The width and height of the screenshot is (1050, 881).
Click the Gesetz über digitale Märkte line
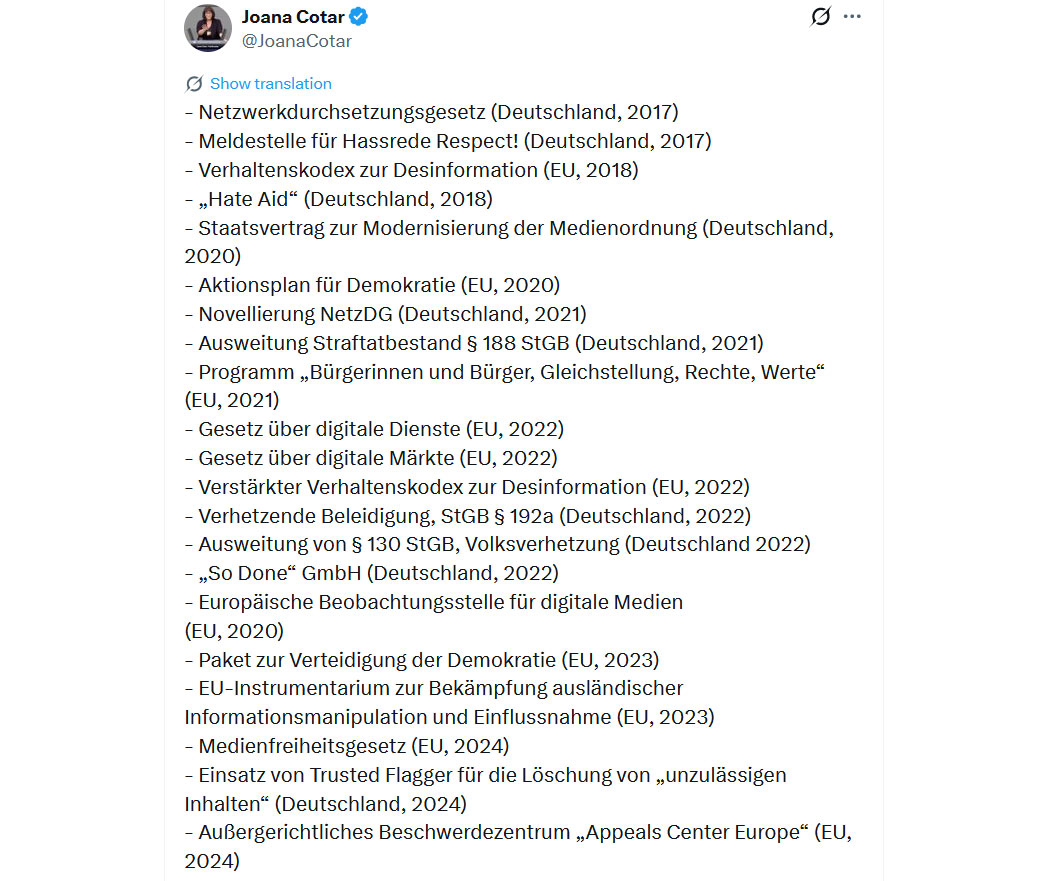(372, 458)
